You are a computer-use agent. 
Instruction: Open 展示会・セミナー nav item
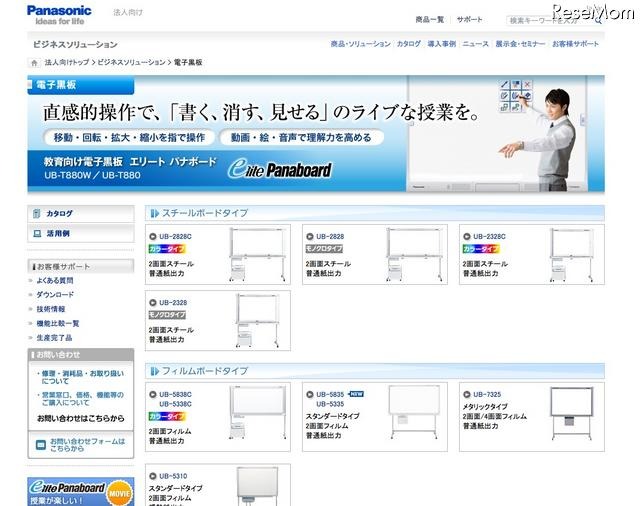pyautogui.click(x=520, y=44)
